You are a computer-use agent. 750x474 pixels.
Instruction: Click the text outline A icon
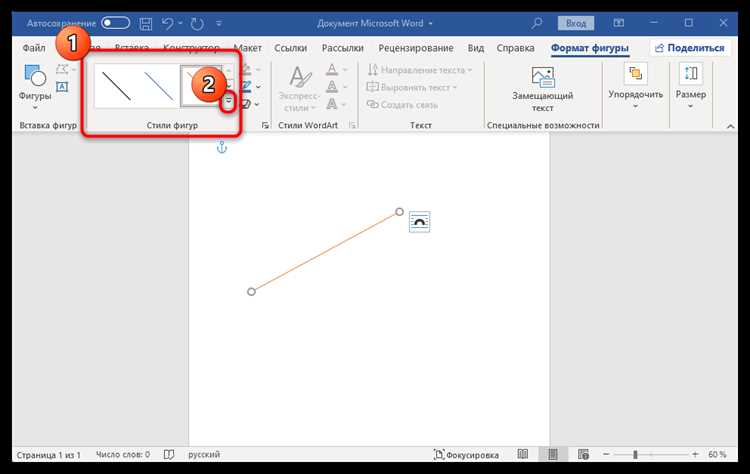[x=332, y=87]
